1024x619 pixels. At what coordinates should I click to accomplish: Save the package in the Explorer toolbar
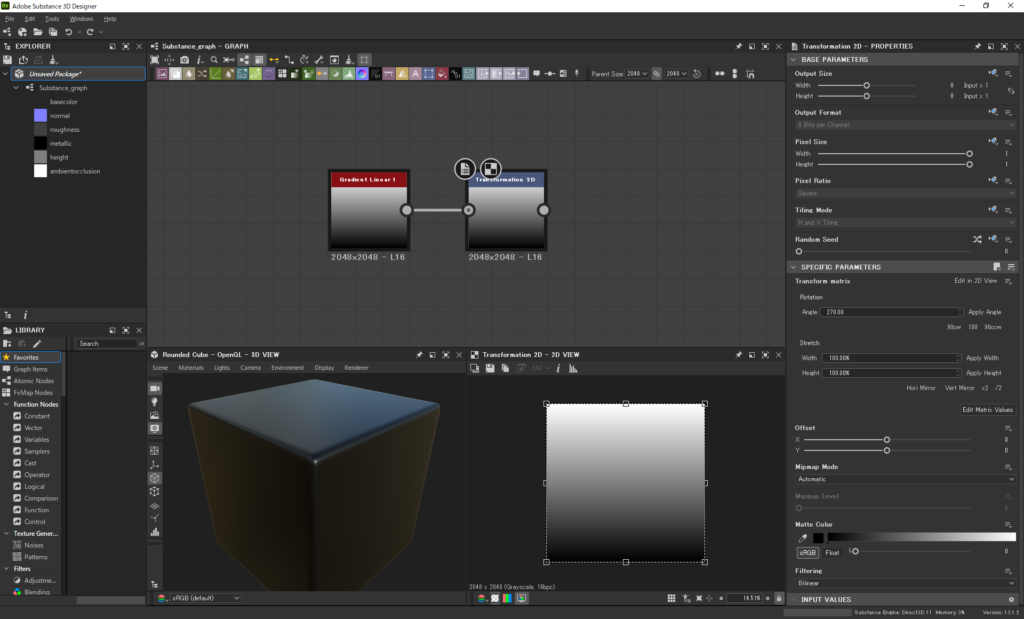coord(8,60)
